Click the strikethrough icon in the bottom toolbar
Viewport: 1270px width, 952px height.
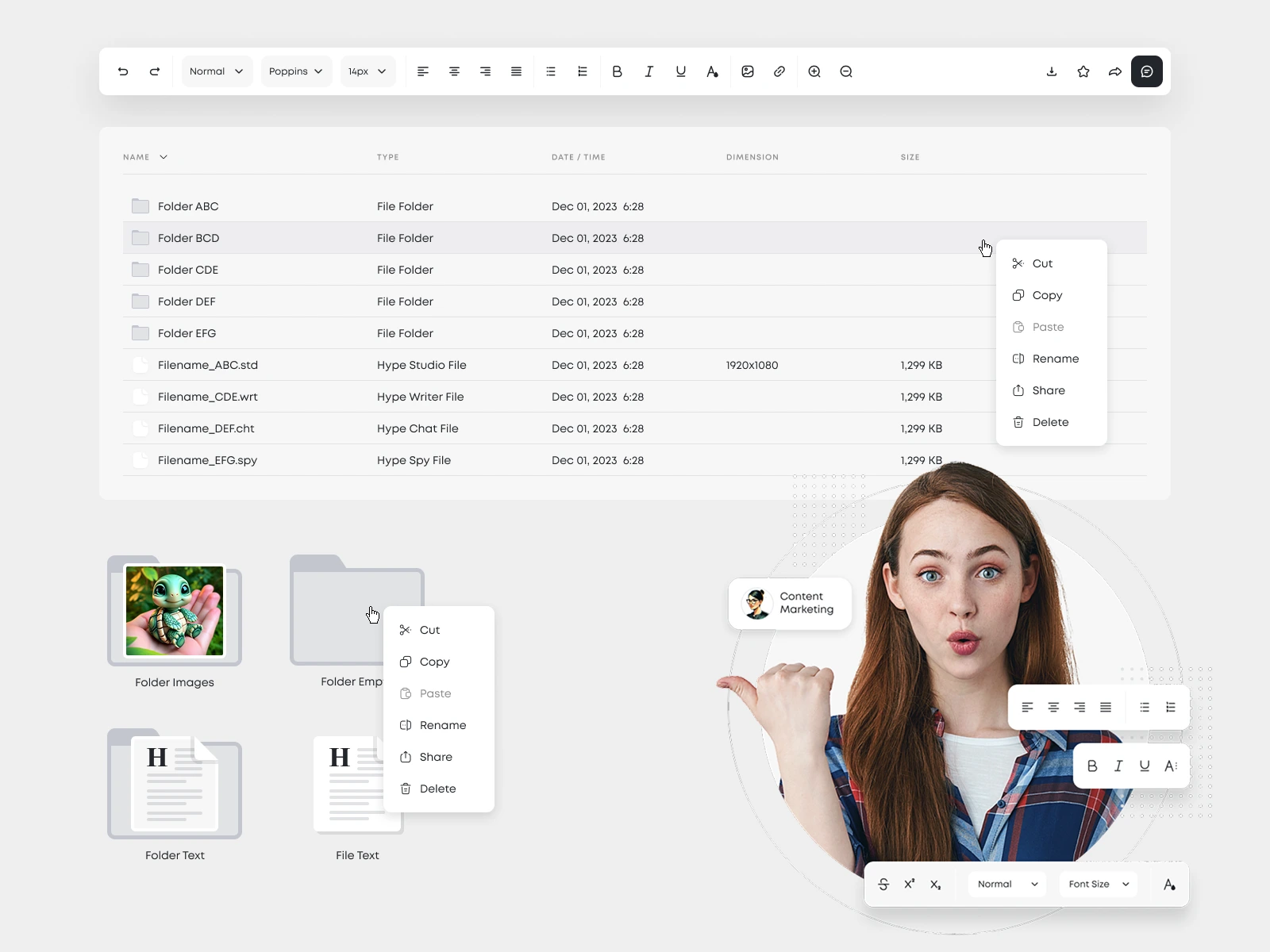[x=883, y=884]
